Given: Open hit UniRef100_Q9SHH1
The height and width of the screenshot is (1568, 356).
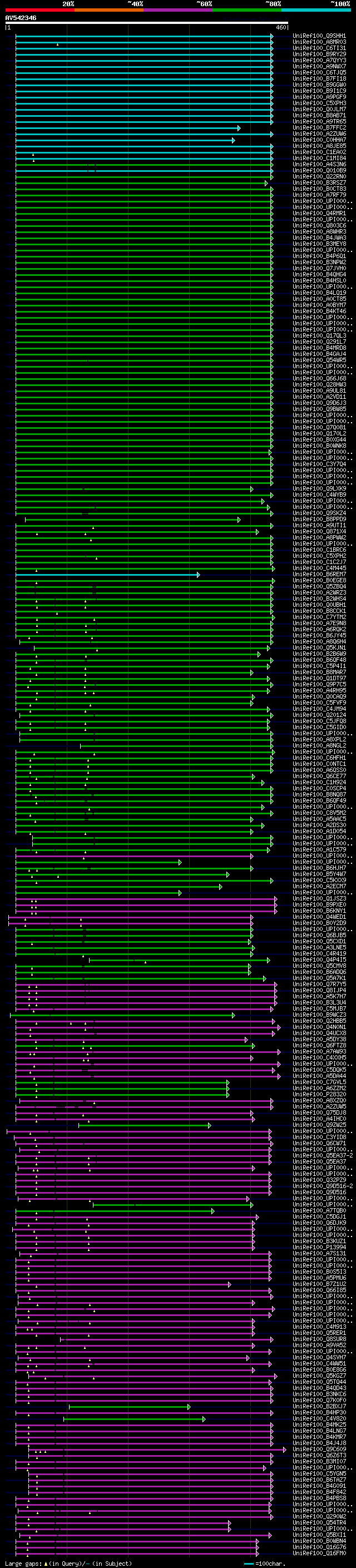Looking at the screenshot, I should pos(319,36).
